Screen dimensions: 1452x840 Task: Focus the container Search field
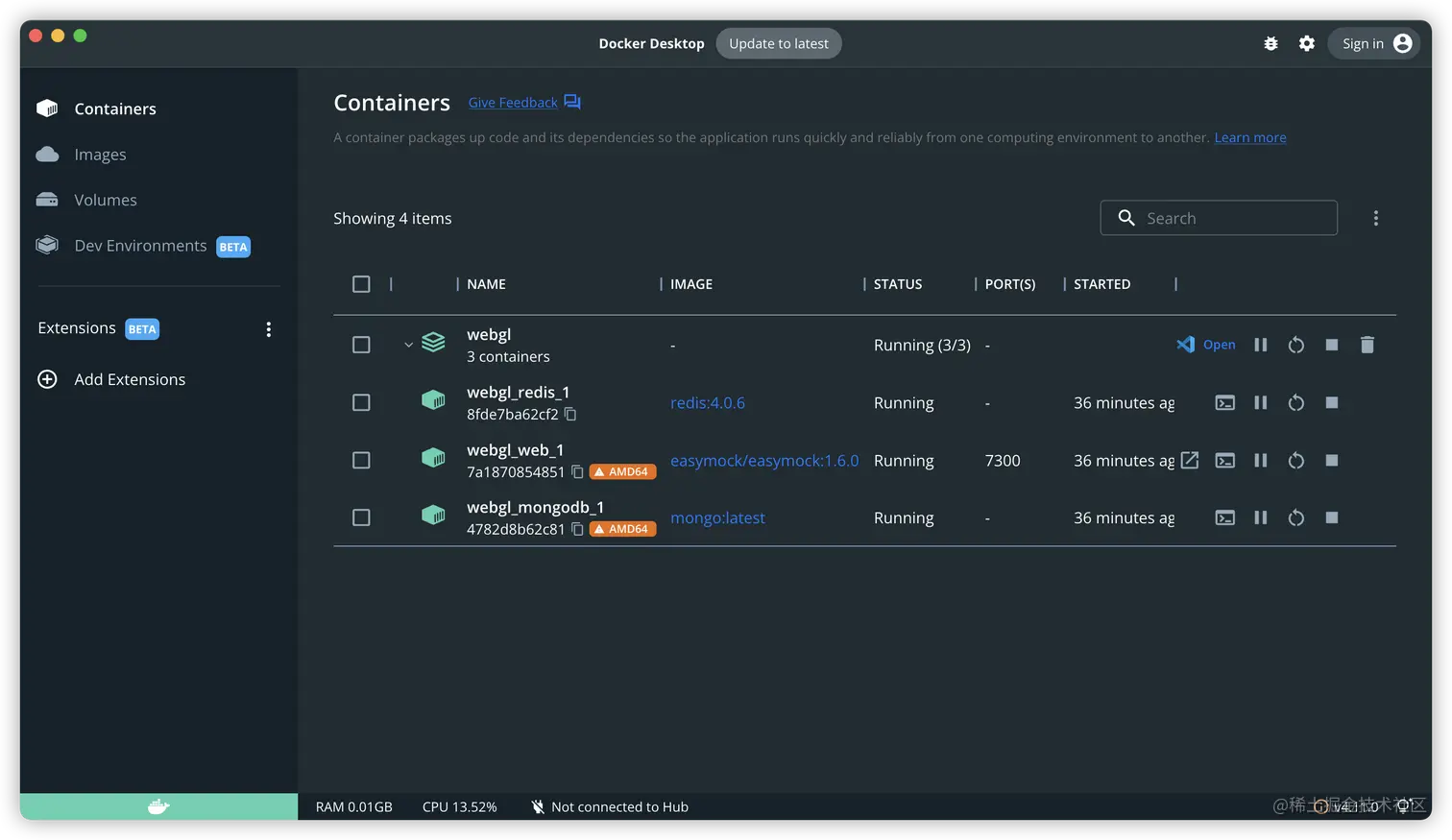point(1219,218)
